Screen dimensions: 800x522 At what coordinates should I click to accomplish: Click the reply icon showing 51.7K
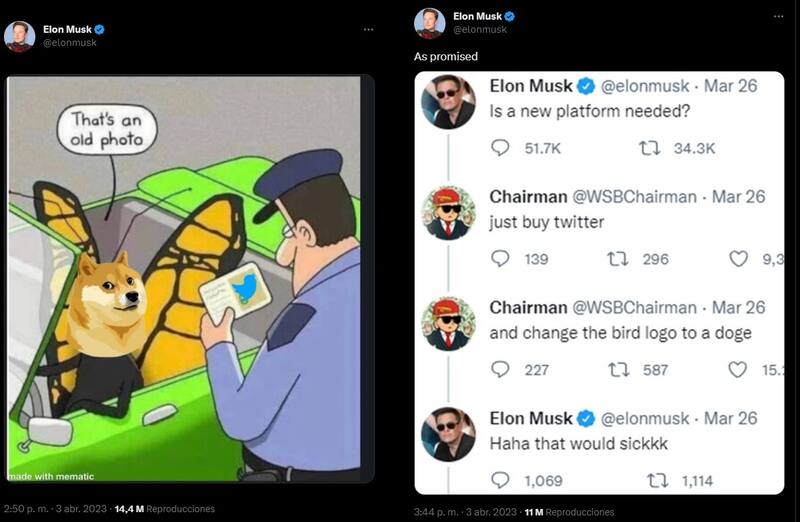[x=501, y=148]
